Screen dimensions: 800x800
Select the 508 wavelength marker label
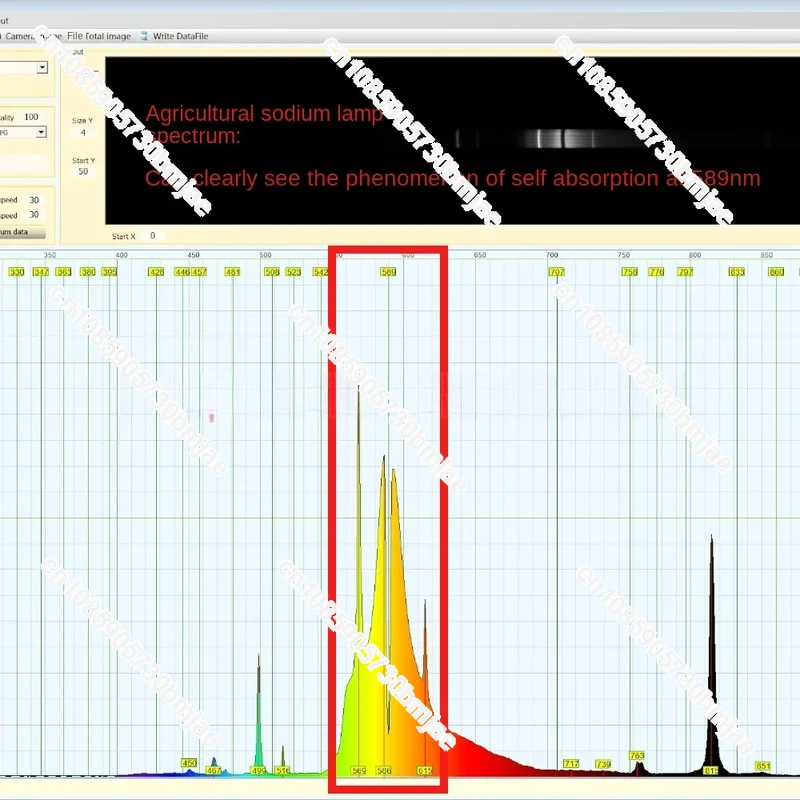click(272, 272)
